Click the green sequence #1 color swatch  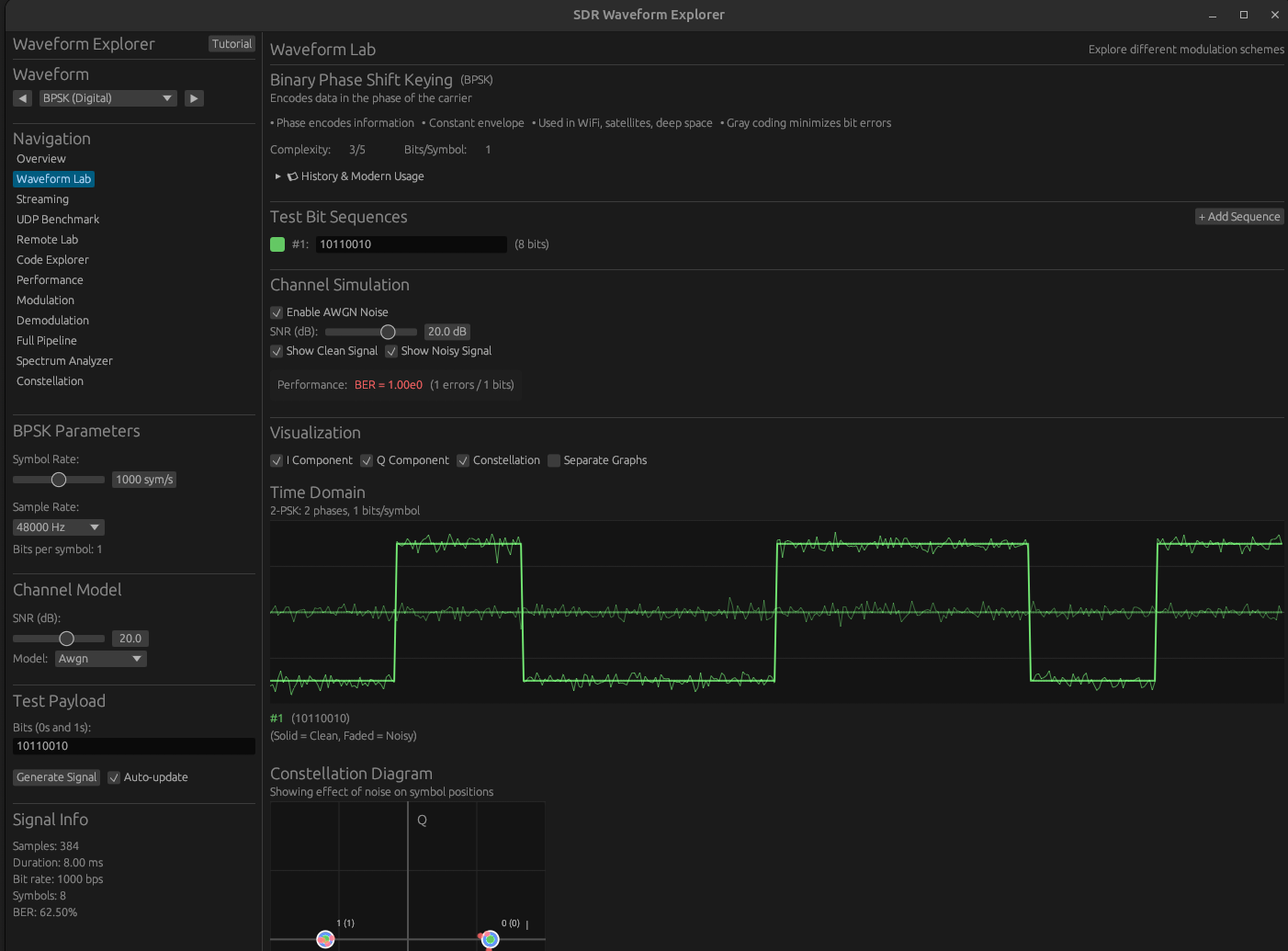[x=277, y=244]
